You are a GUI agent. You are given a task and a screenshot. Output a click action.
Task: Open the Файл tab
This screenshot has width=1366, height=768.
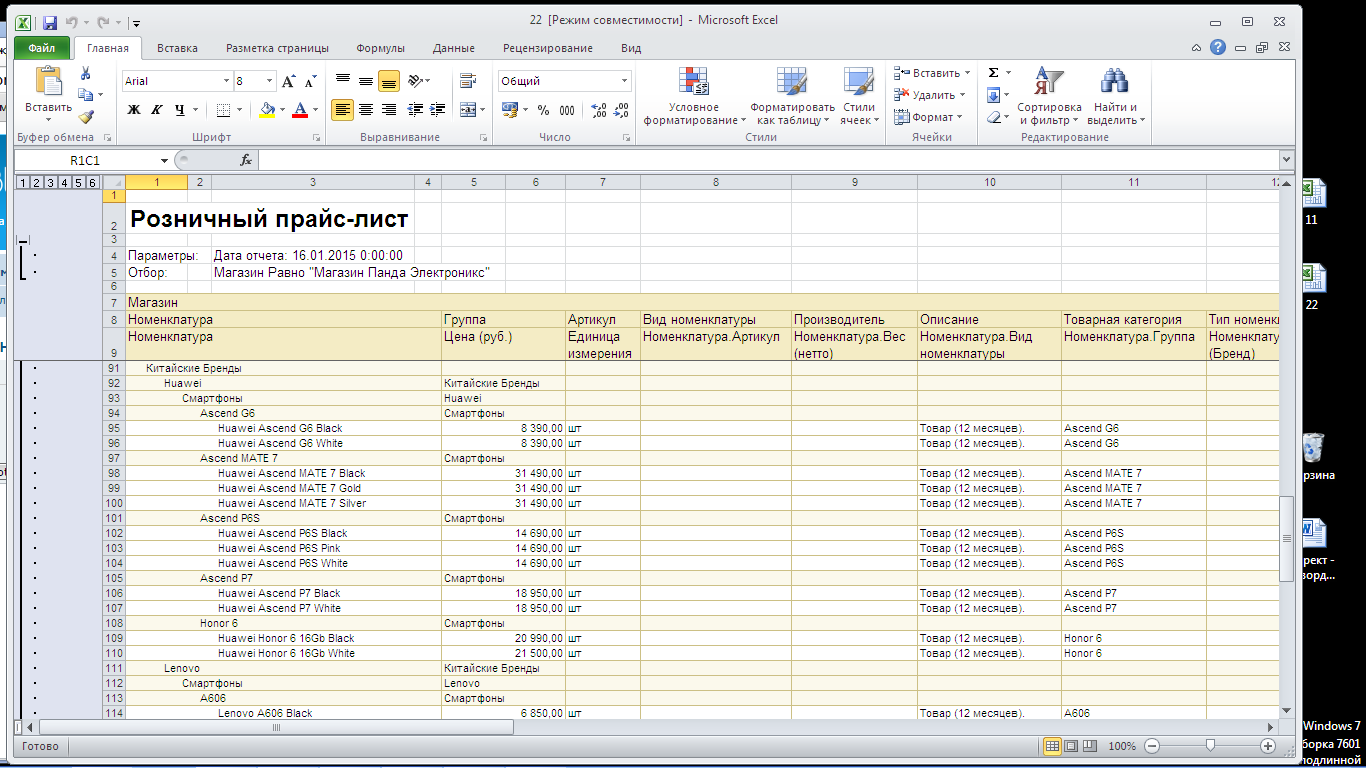click(42, 48)
